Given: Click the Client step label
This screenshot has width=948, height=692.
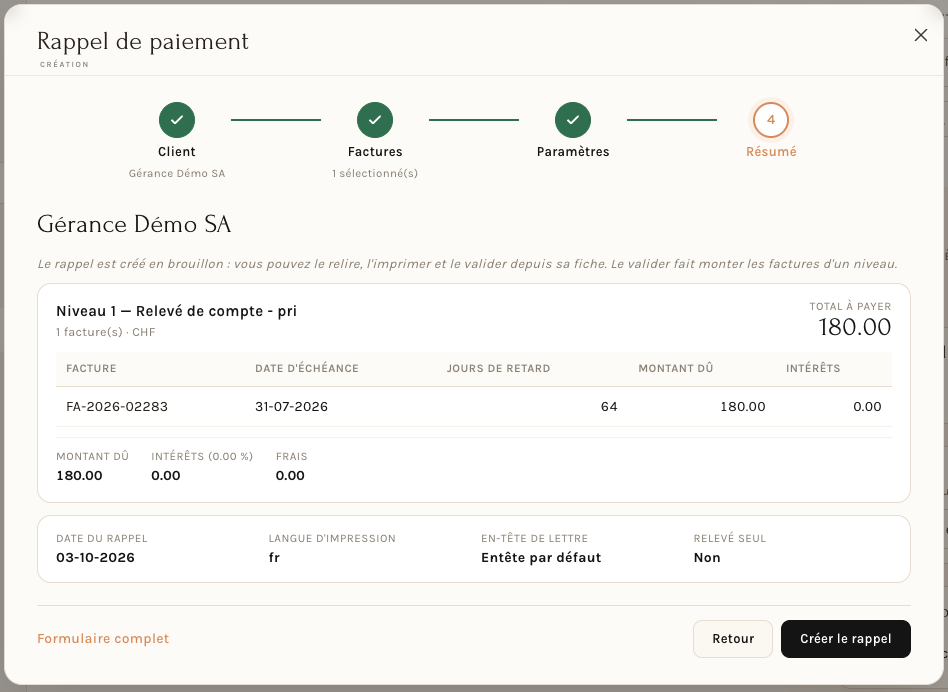Looking at the screenshot, I should coord(177,152).
